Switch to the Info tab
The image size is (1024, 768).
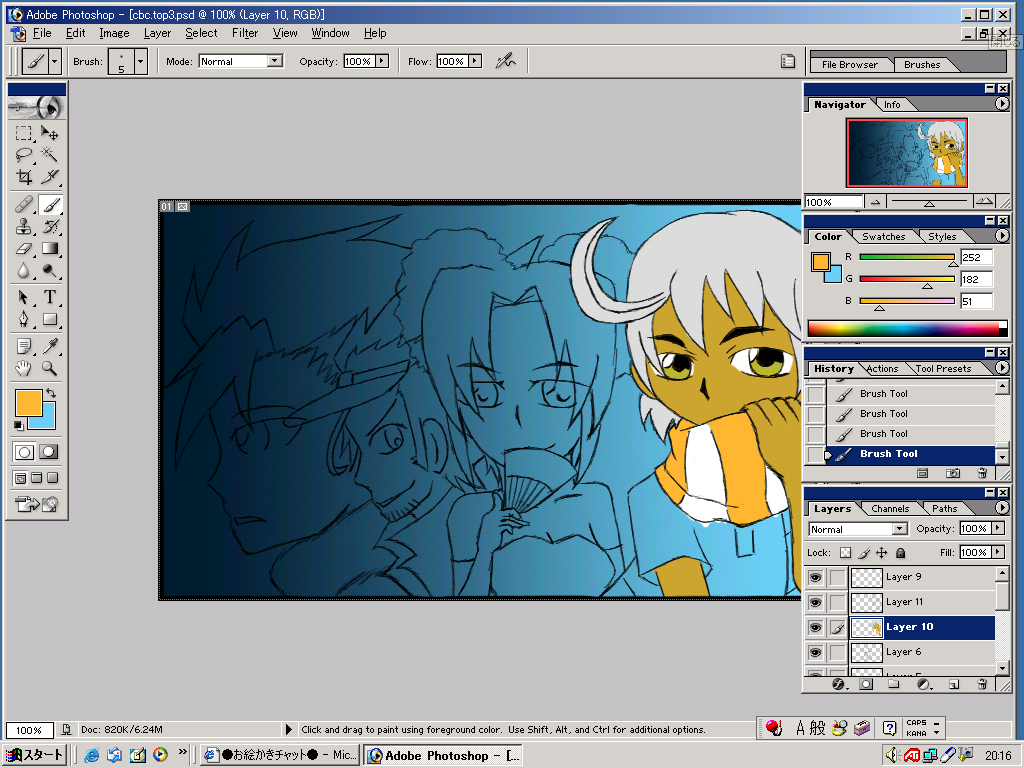click(x=892, y=104)
